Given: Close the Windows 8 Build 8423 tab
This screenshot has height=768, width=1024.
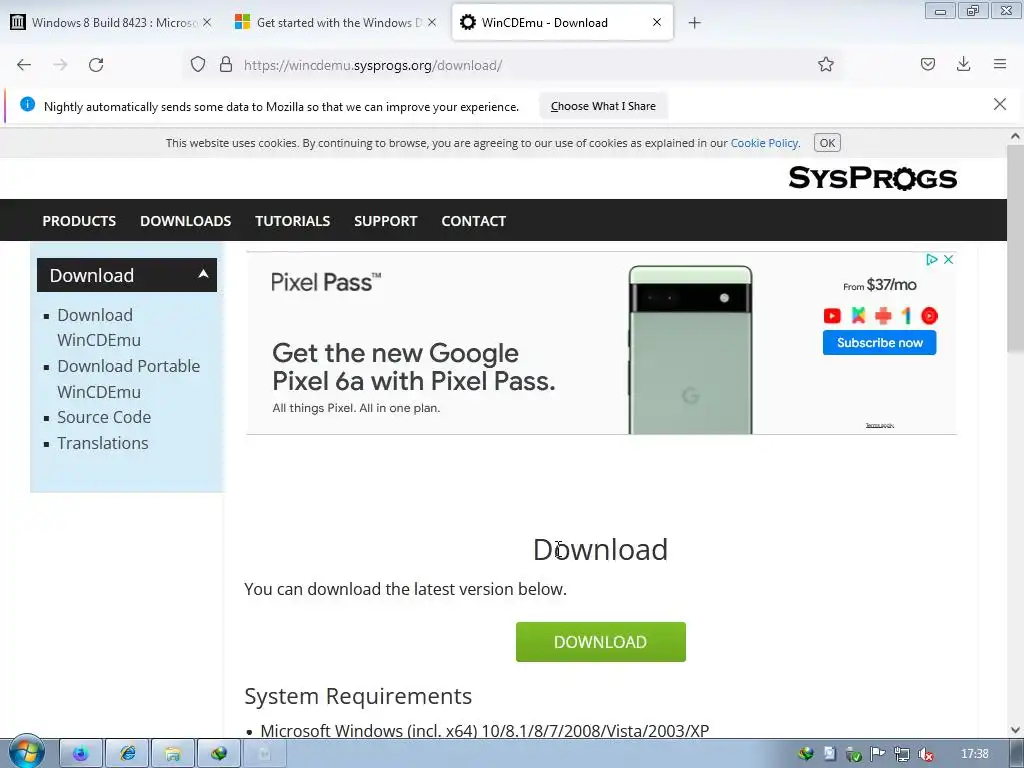Looking at the screenshot, I should (x=207, y=22).
